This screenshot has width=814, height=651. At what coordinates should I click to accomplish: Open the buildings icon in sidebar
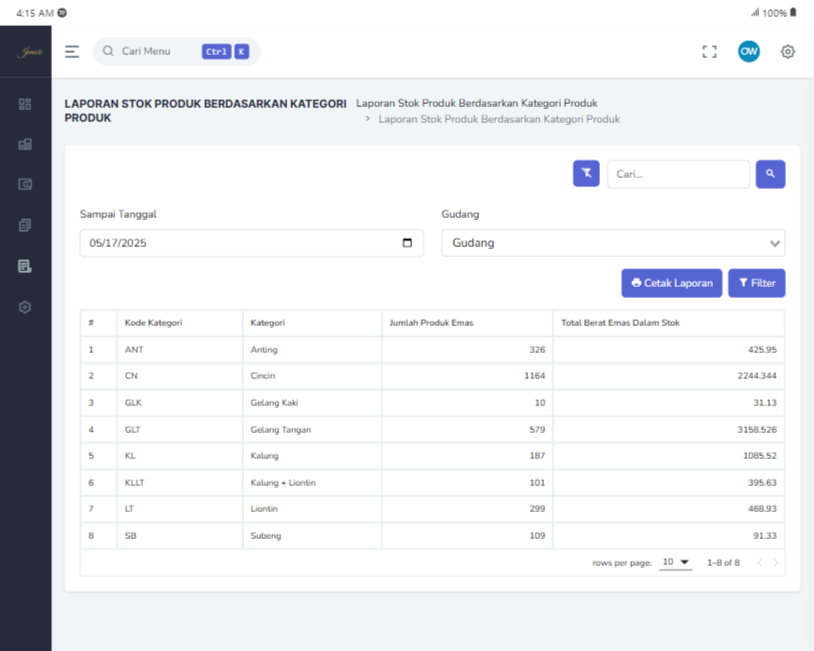tap(25, 144)
